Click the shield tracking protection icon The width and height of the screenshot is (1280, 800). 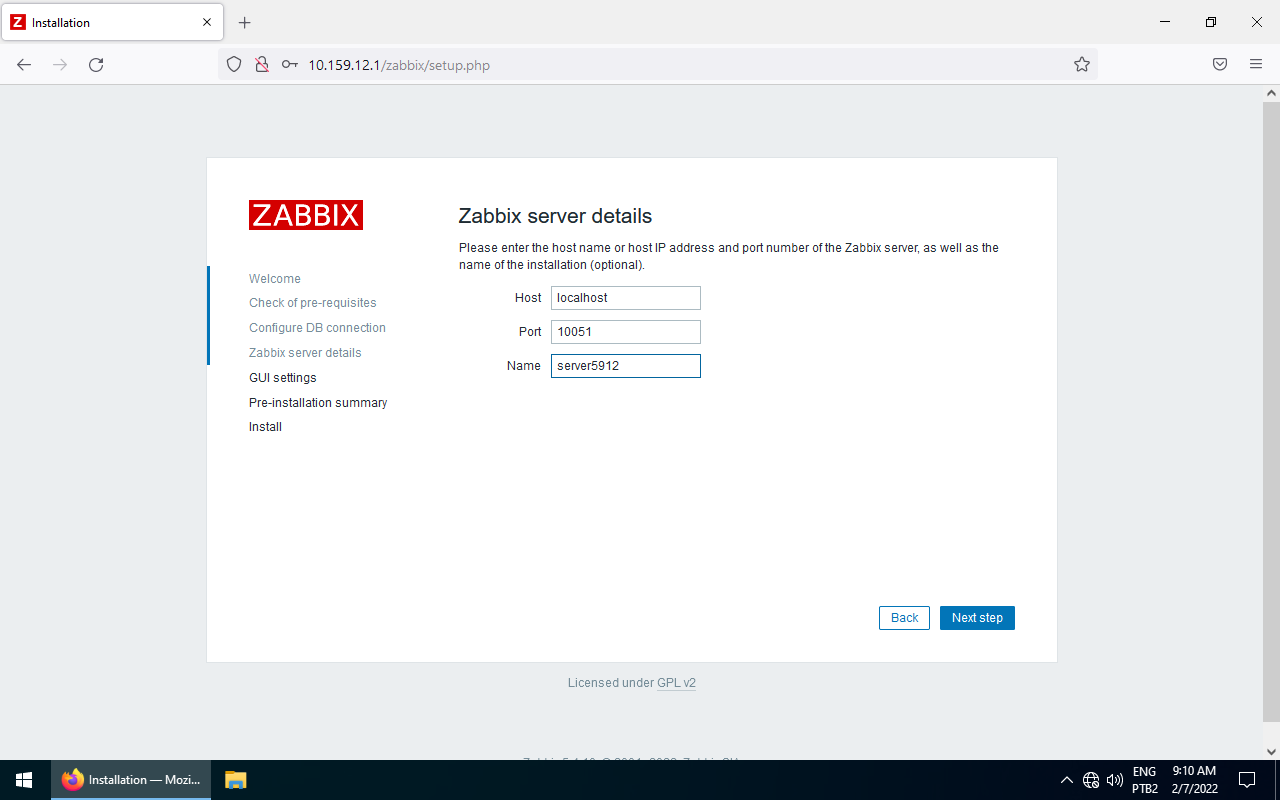(234, 65)
